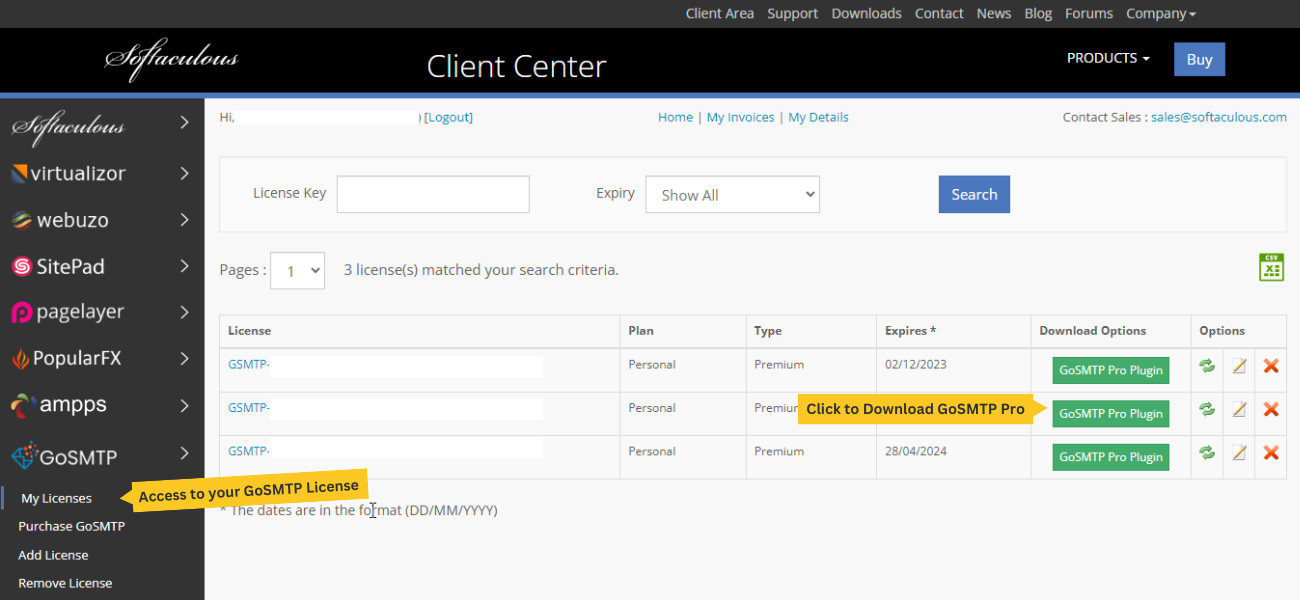Click the blue Buy button

click(x=1199, y=59)
